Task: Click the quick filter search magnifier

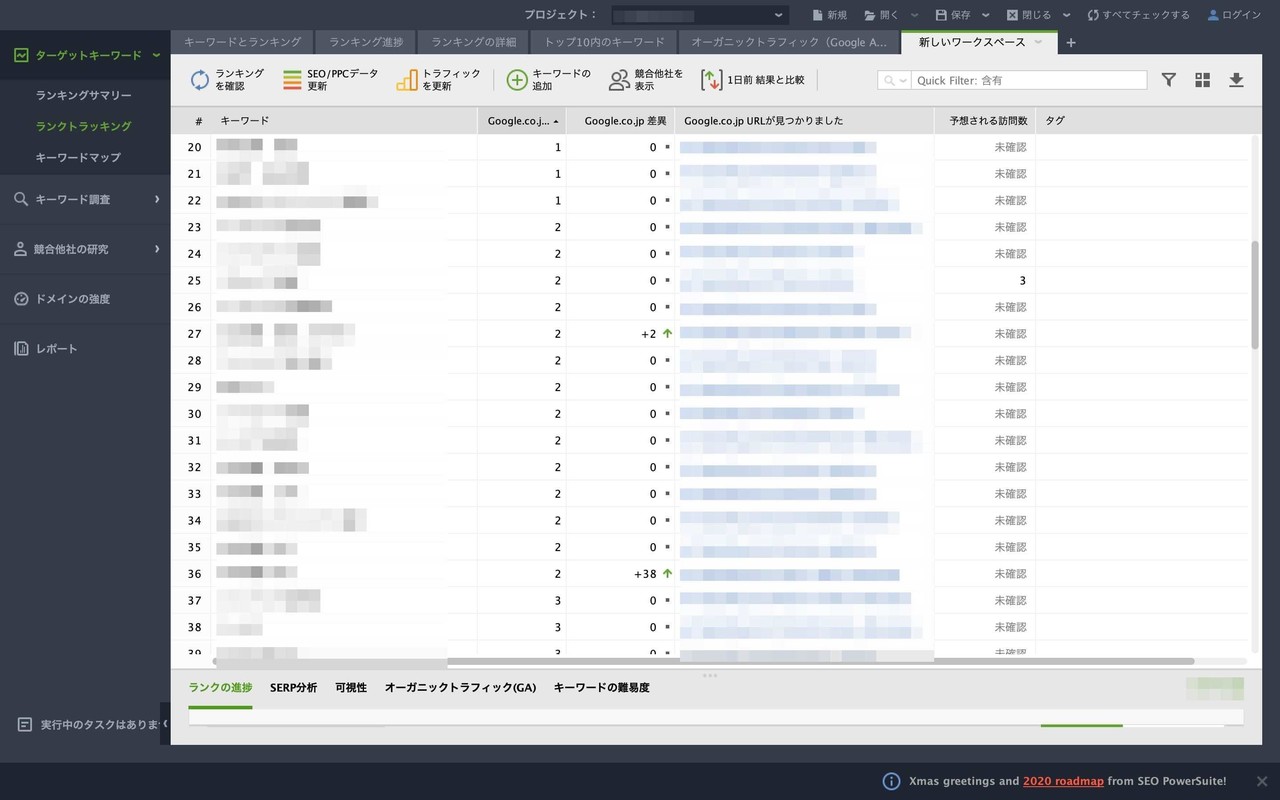Action: pos(890,80)
